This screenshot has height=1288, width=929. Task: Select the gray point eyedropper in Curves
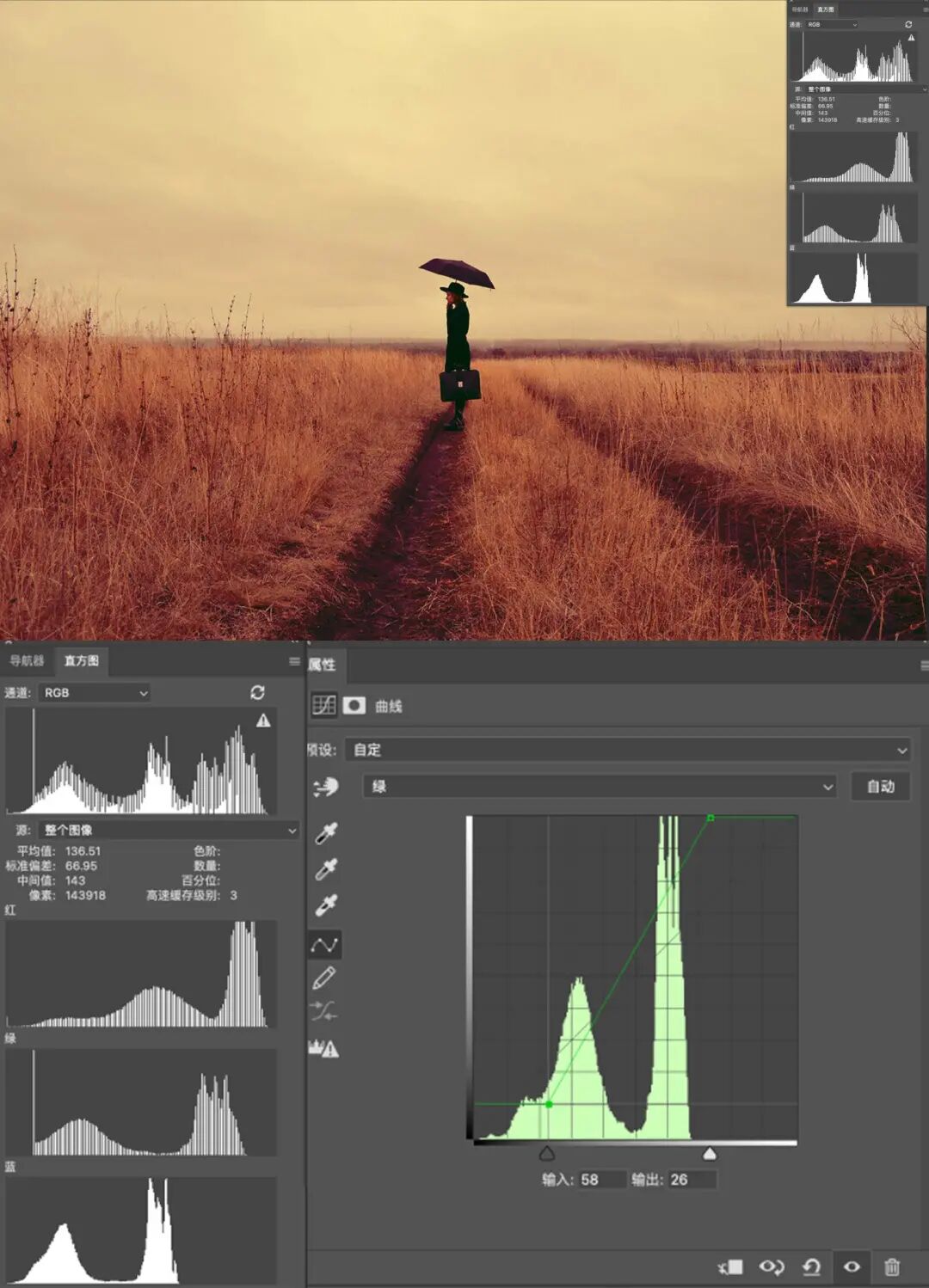pos(326,869)
